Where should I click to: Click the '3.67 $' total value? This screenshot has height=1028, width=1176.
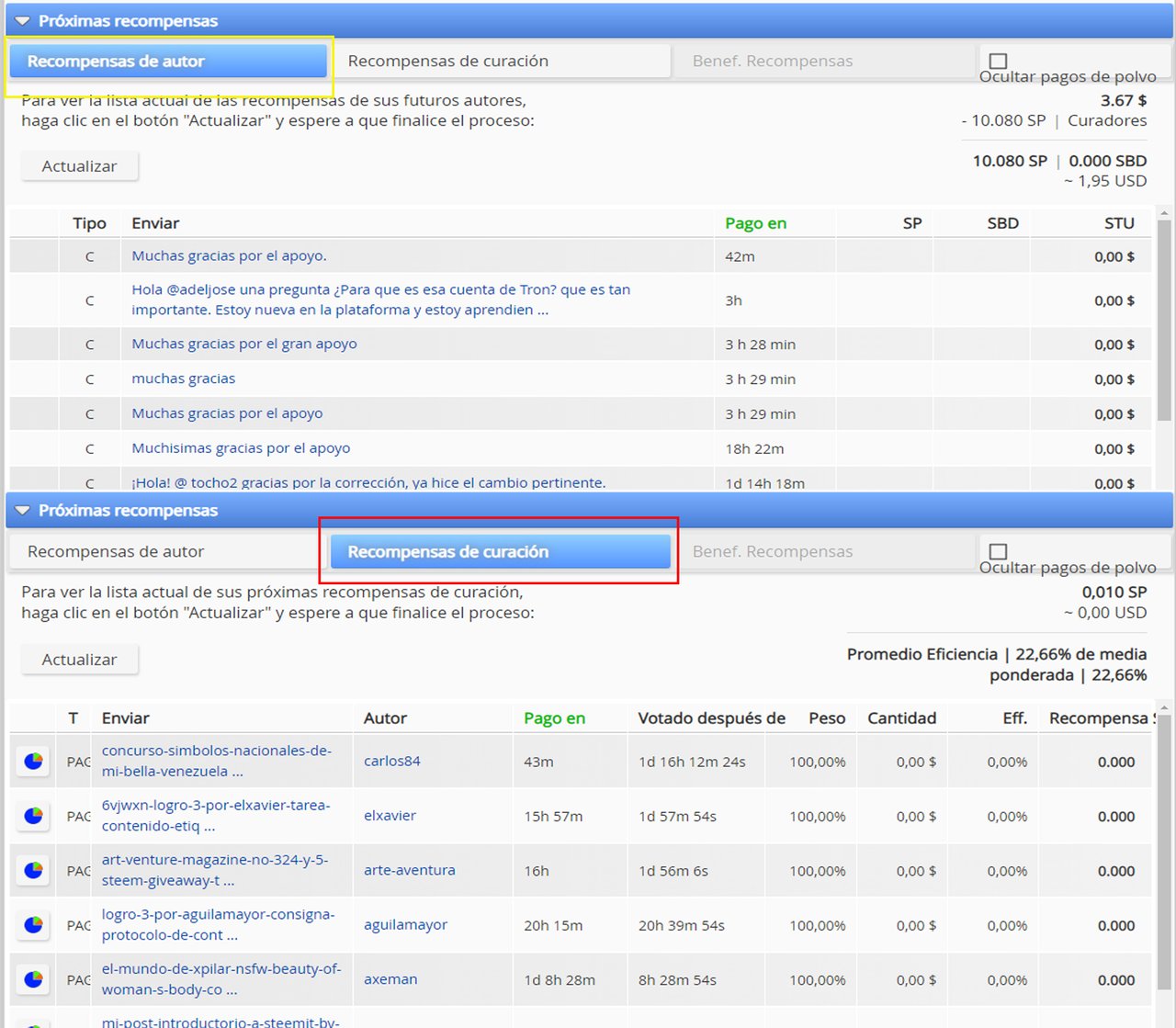pyautogui.click(x=1124, y=100)
